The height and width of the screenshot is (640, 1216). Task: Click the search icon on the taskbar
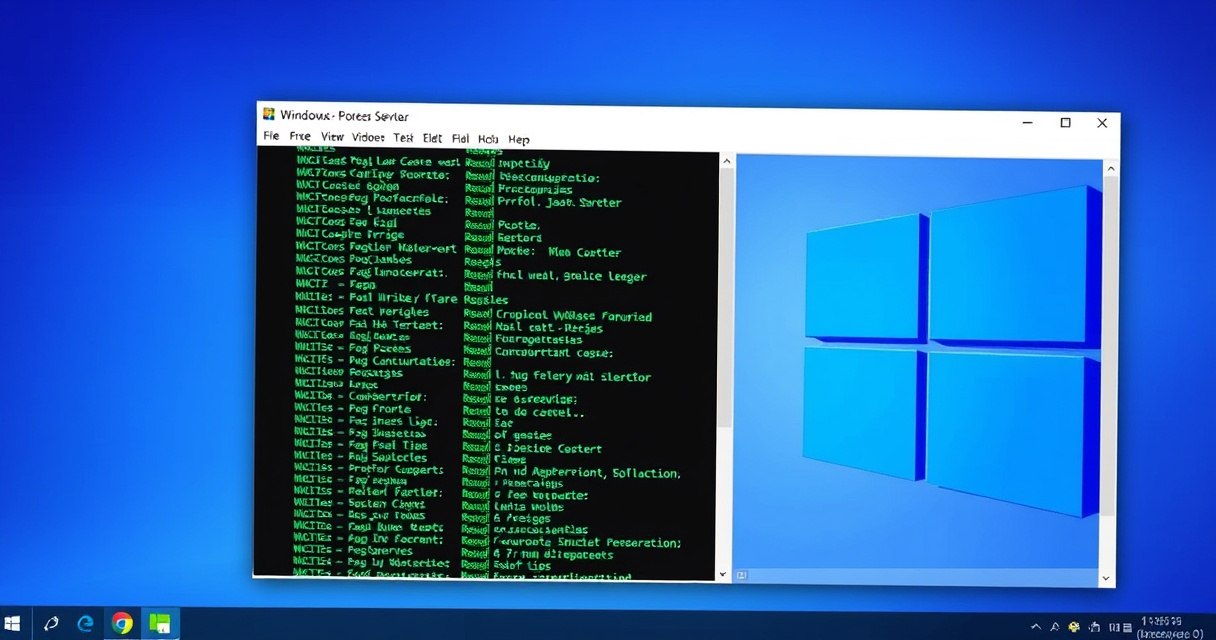coord(51,624)
